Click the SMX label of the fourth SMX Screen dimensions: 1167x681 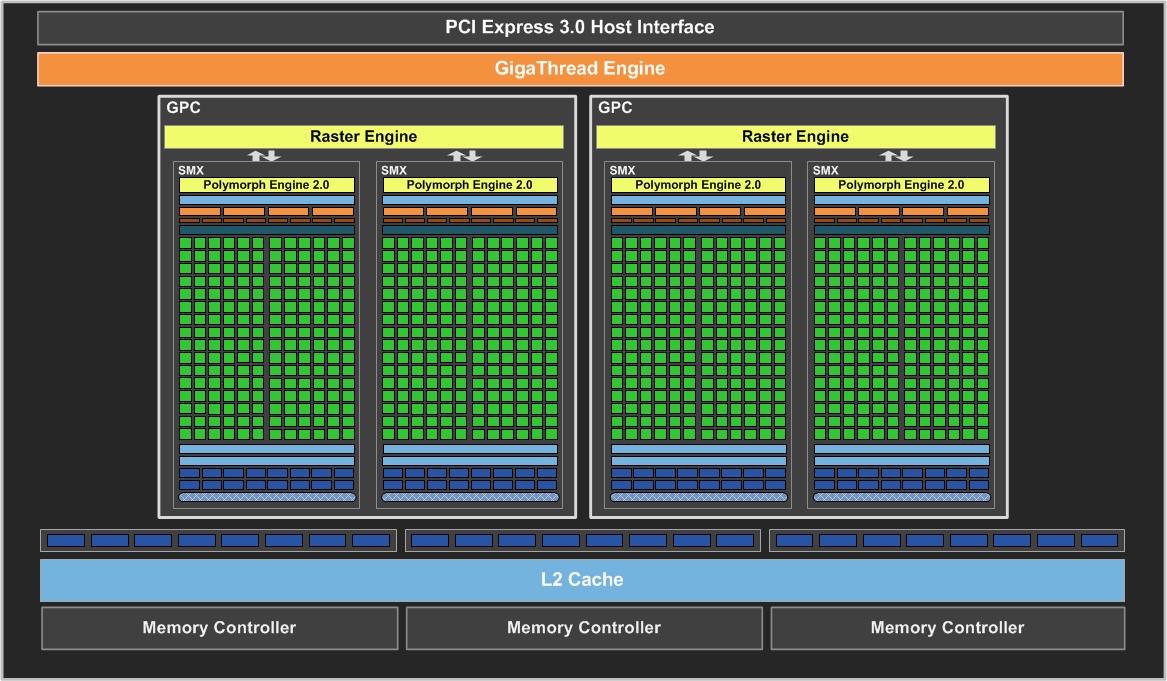(x=825, y=170)
